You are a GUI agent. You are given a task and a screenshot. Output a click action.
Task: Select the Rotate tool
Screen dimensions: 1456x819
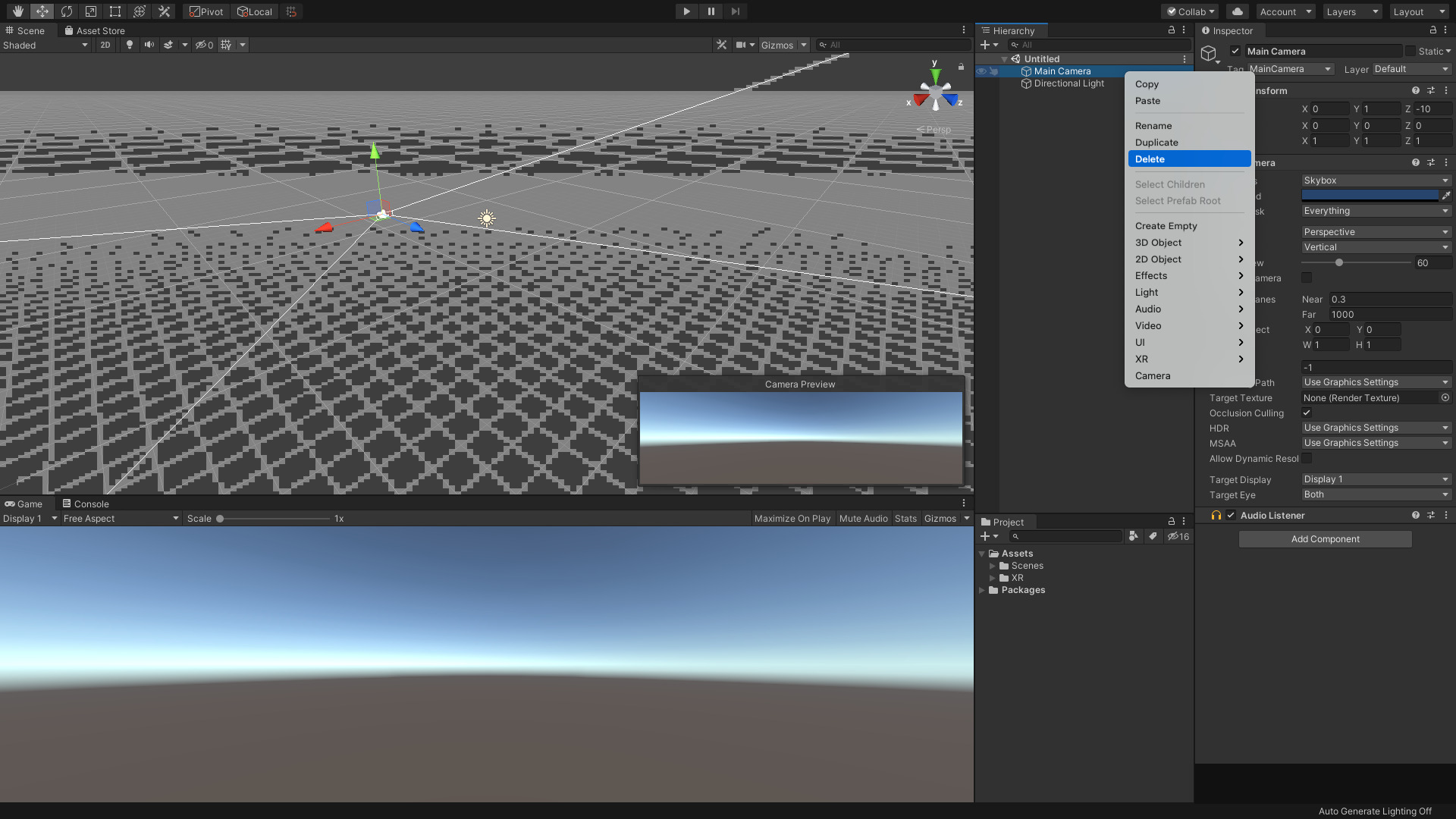tap(67, 11)
